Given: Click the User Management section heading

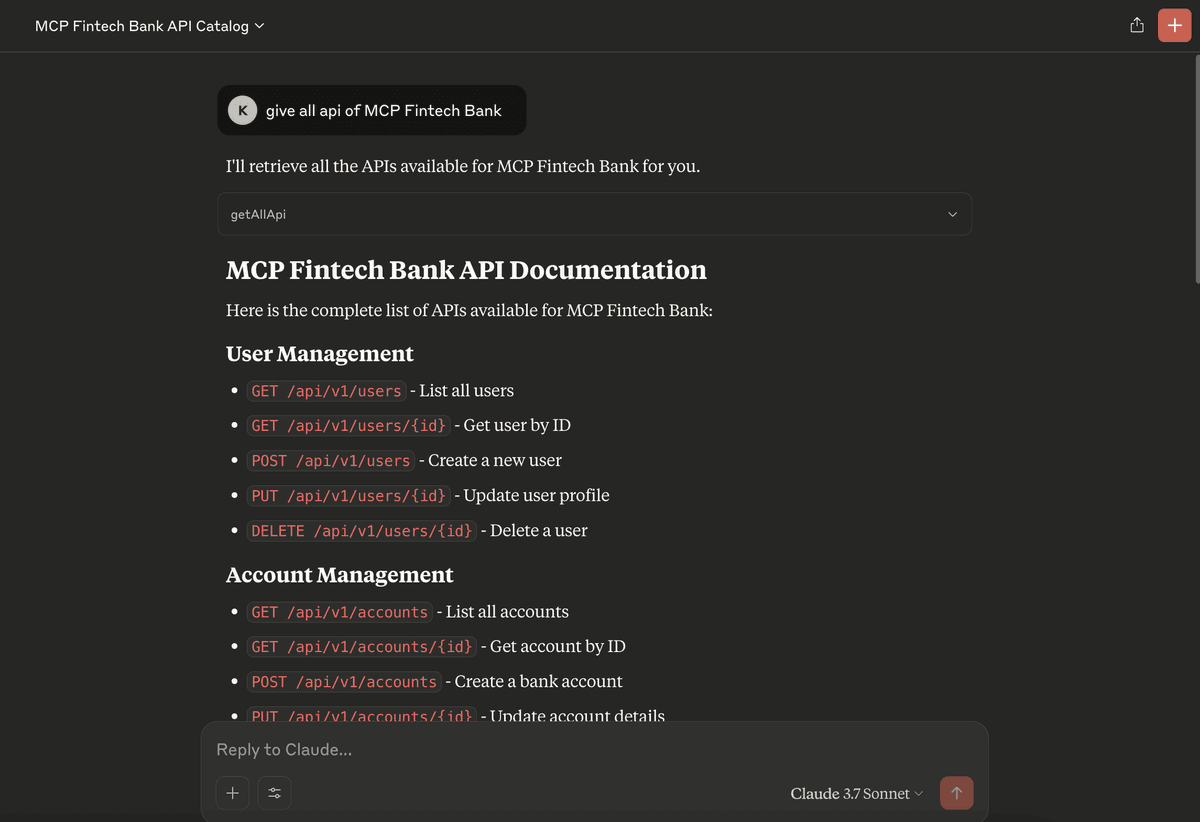Looking at the screenshot, I should pyautogui.click(x=320, y=354).
